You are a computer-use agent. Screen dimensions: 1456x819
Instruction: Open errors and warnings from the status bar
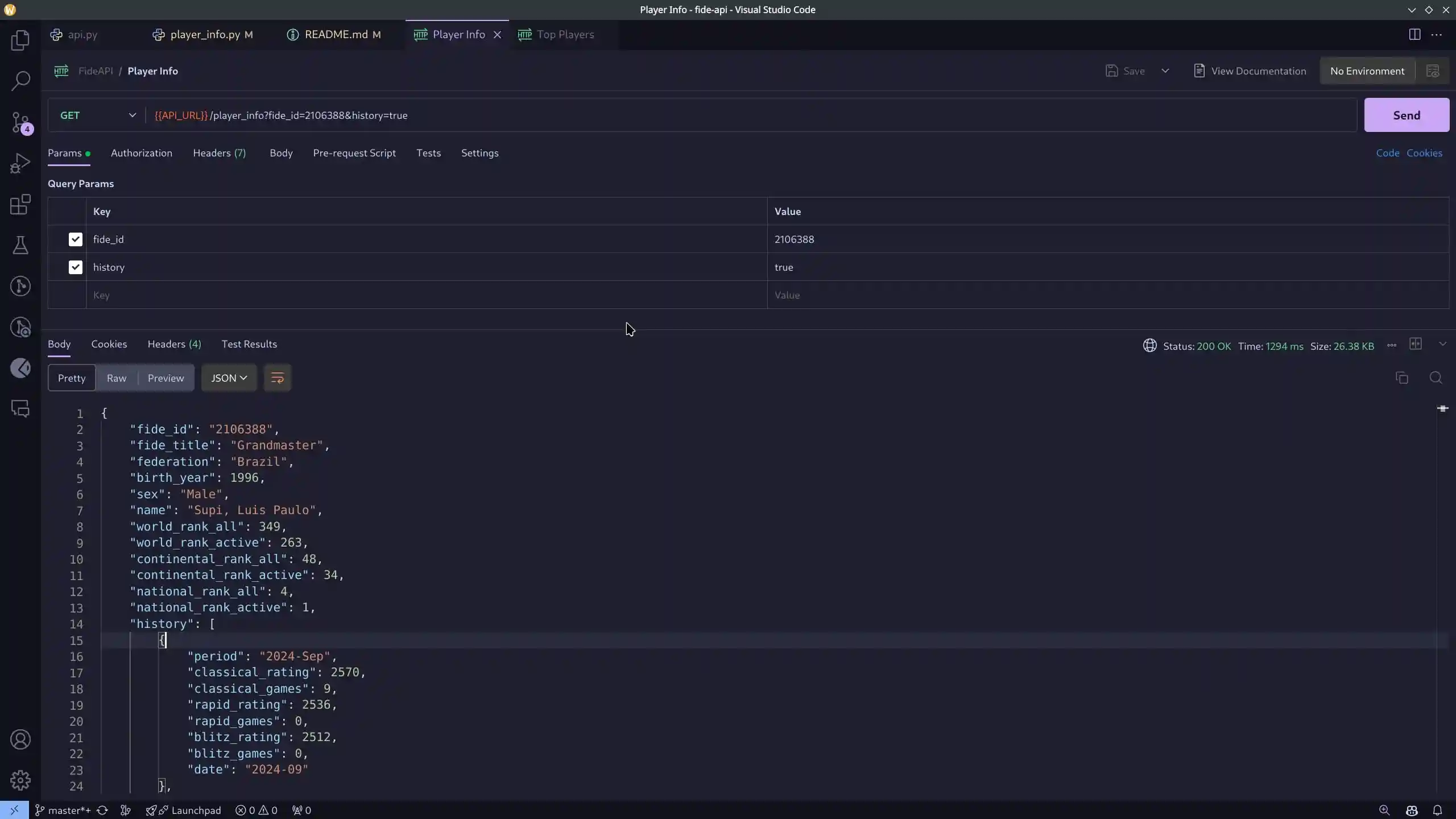point(257,810)
